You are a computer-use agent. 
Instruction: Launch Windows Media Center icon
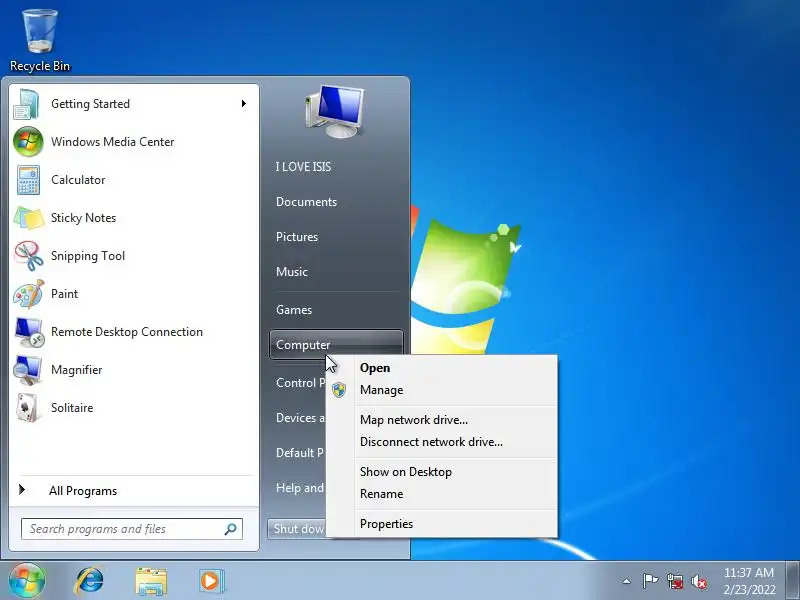click(28, 142)
